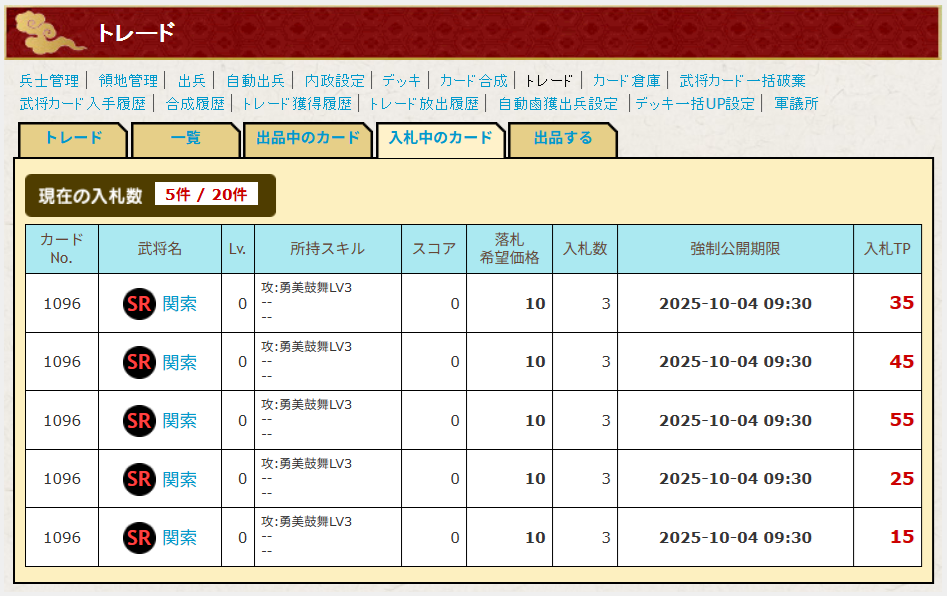This screenshot has height=596, width=947.
Task: Open the デッキ一括UP設定 link
Action: tap(695, 104)
